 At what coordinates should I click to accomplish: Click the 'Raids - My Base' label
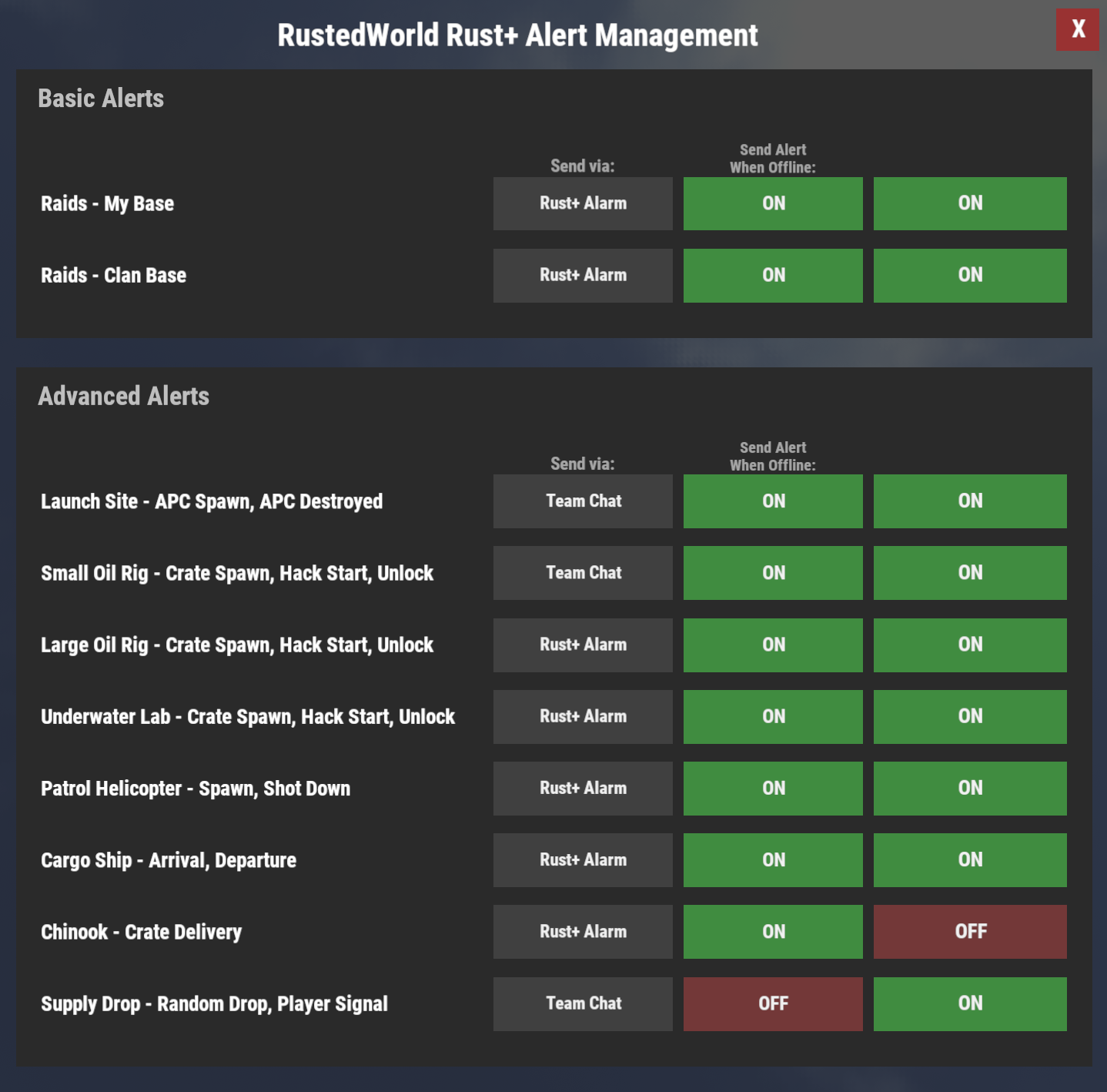tap(107, 204)
